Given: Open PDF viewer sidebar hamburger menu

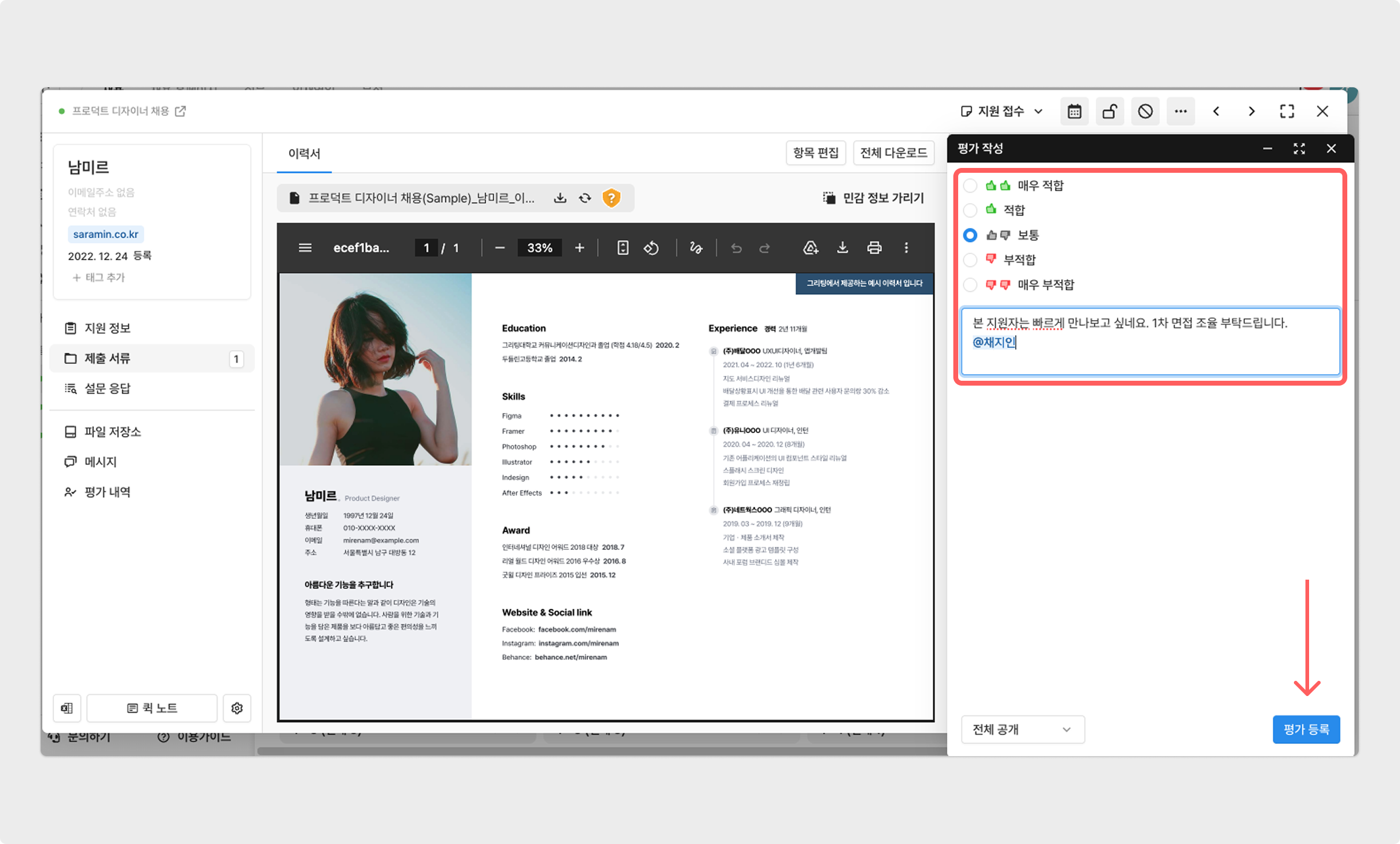Looking at the screenshot, I should 305,248.
